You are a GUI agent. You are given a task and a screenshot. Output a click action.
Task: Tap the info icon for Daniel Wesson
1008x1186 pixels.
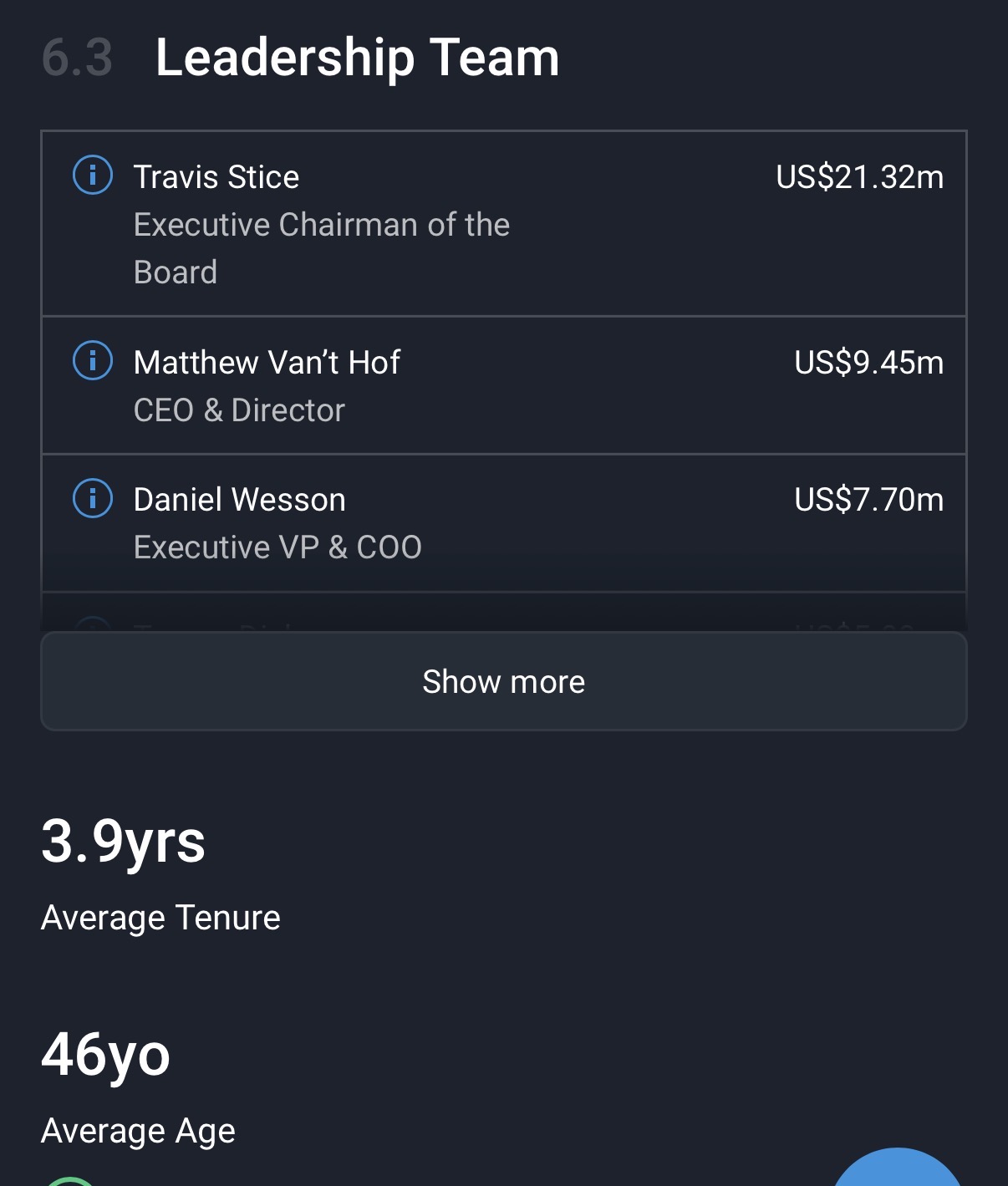[x=93, y=499]
